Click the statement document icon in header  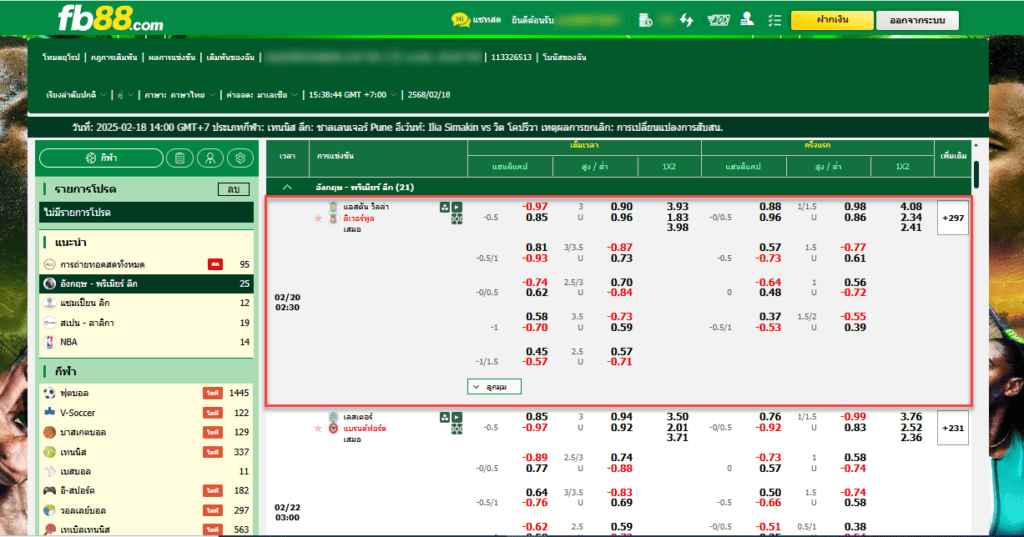point(645,20)
